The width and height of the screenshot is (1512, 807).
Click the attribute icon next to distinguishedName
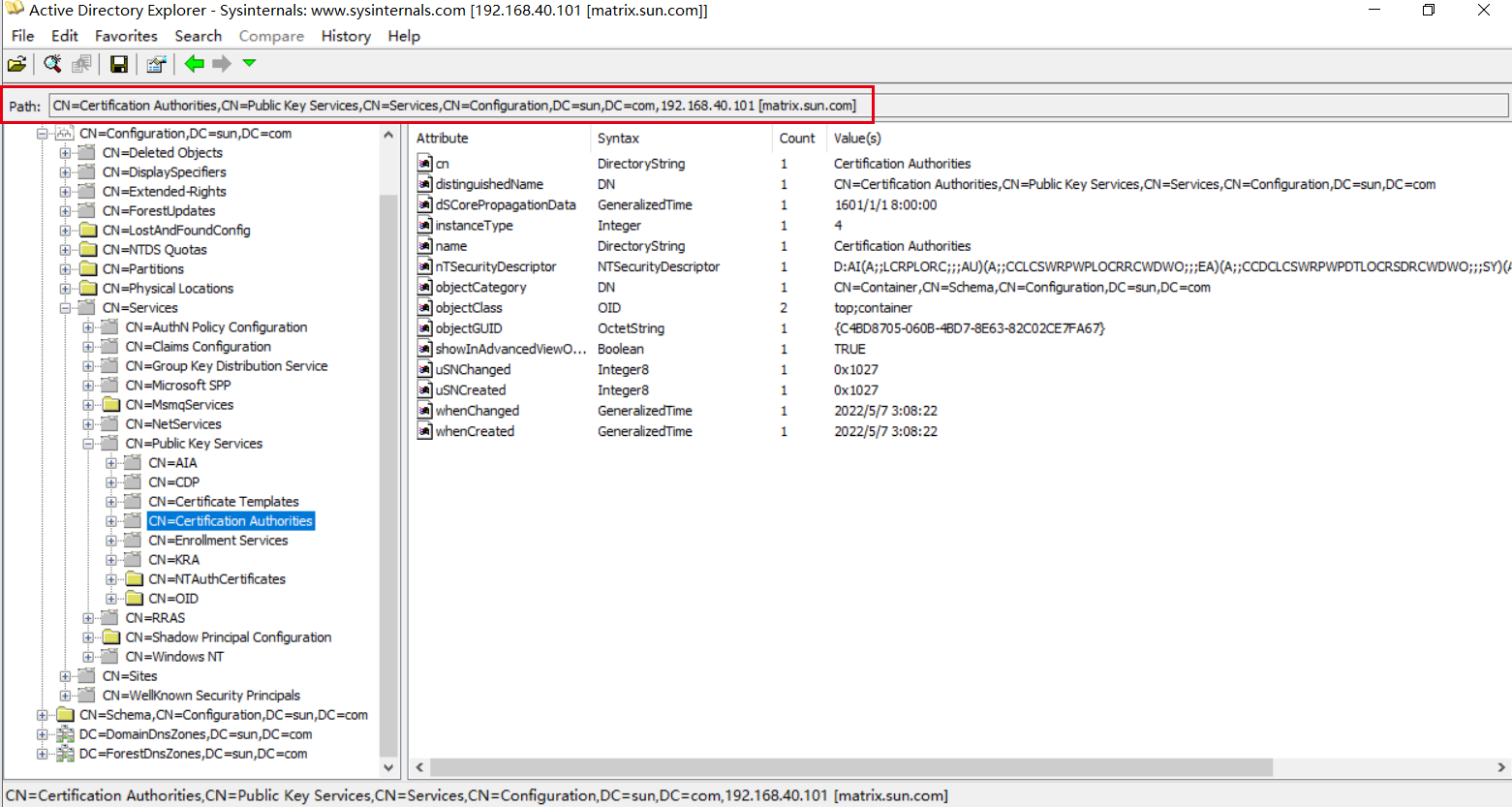tap(424, 184)
